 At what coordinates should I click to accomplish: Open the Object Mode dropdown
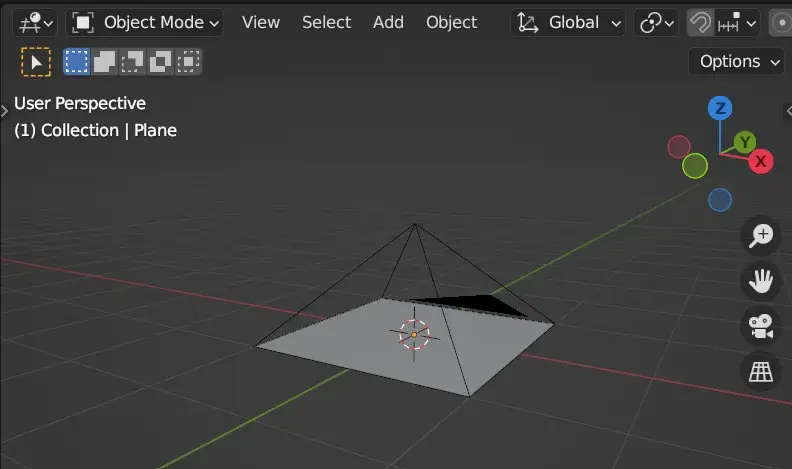coord(144,23)
